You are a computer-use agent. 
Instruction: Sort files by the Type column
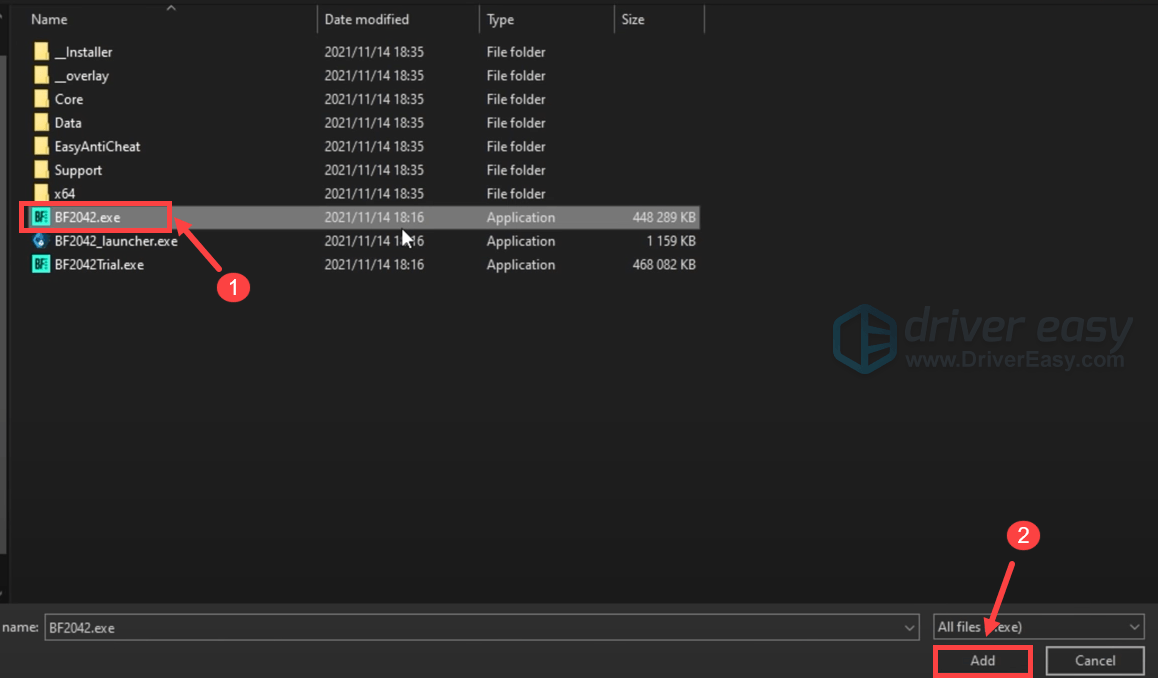(x=500, y=19)
